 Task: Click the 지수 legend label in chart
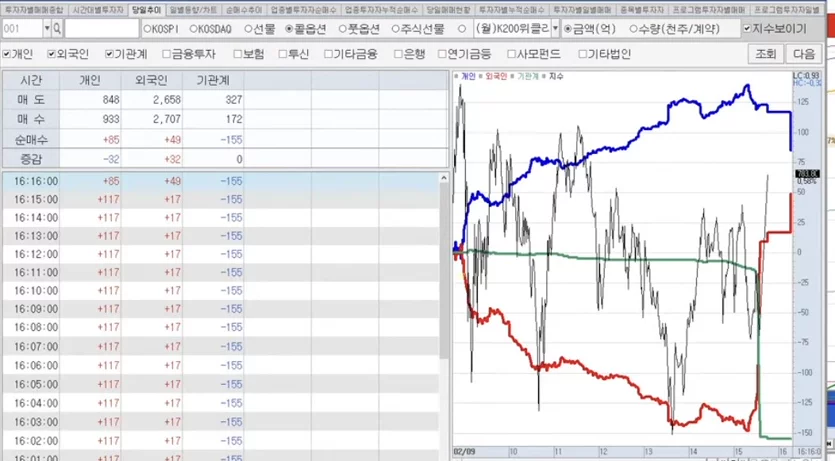pyautogui.click(x=556, y=77)
